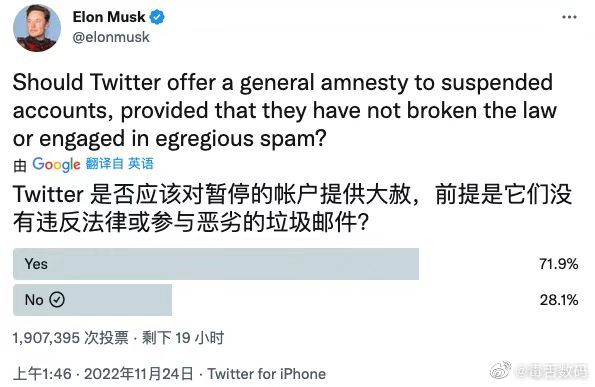Open the @elonmusk handle link
The image size is (595, 387).
pos(111,37)
